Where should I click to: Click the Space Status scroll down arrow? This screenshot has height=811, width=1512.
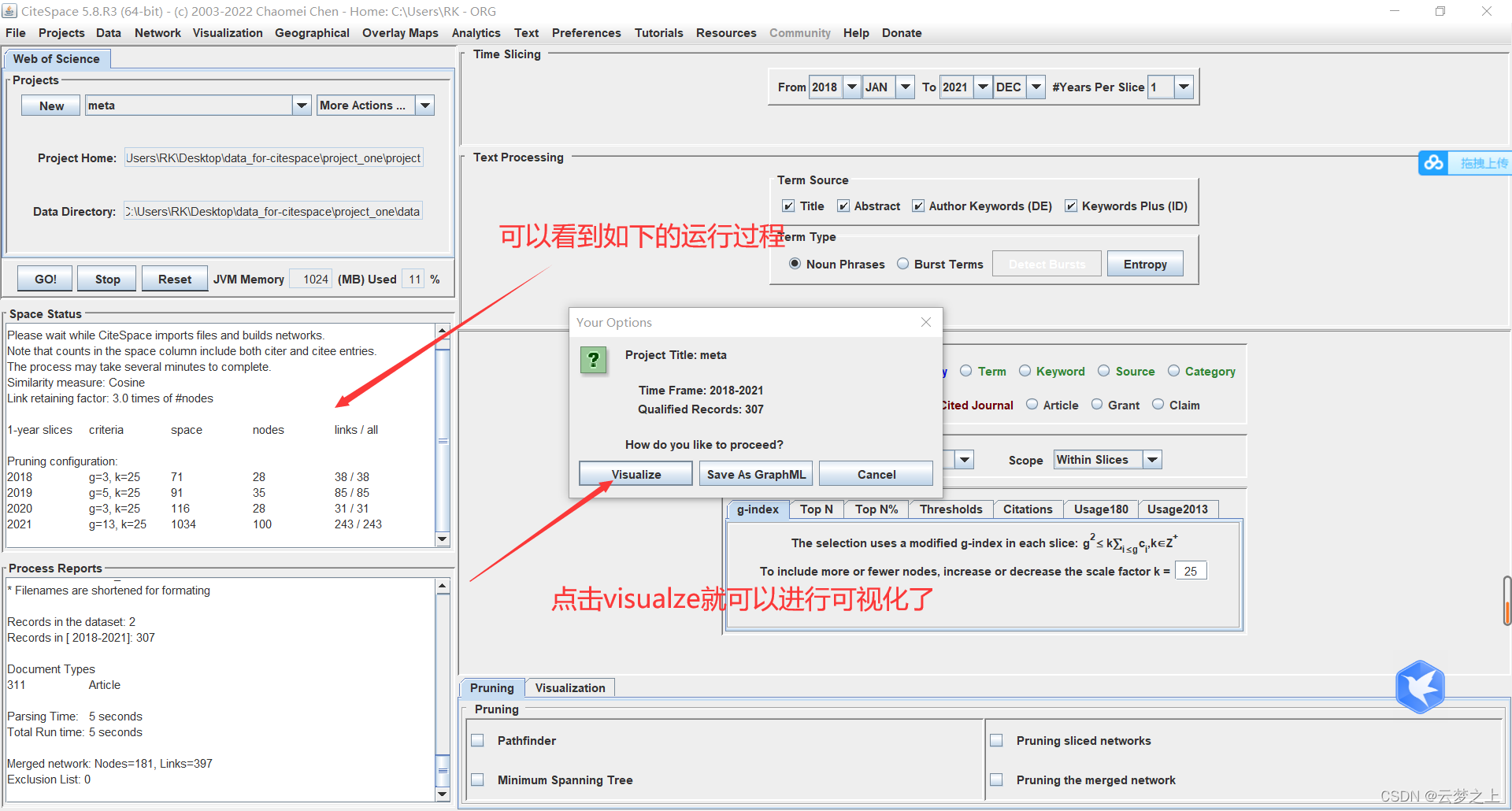click(443, 539)
